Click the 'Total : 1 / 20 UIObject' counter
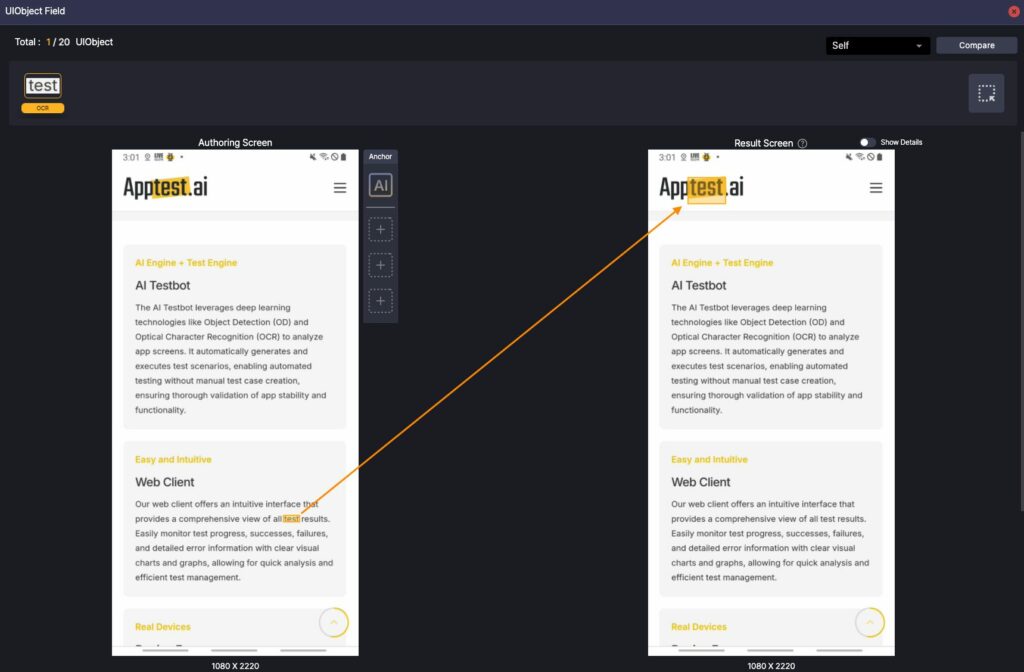The height and width of the screenshot is (672, 1024). (x=64, y=42)
